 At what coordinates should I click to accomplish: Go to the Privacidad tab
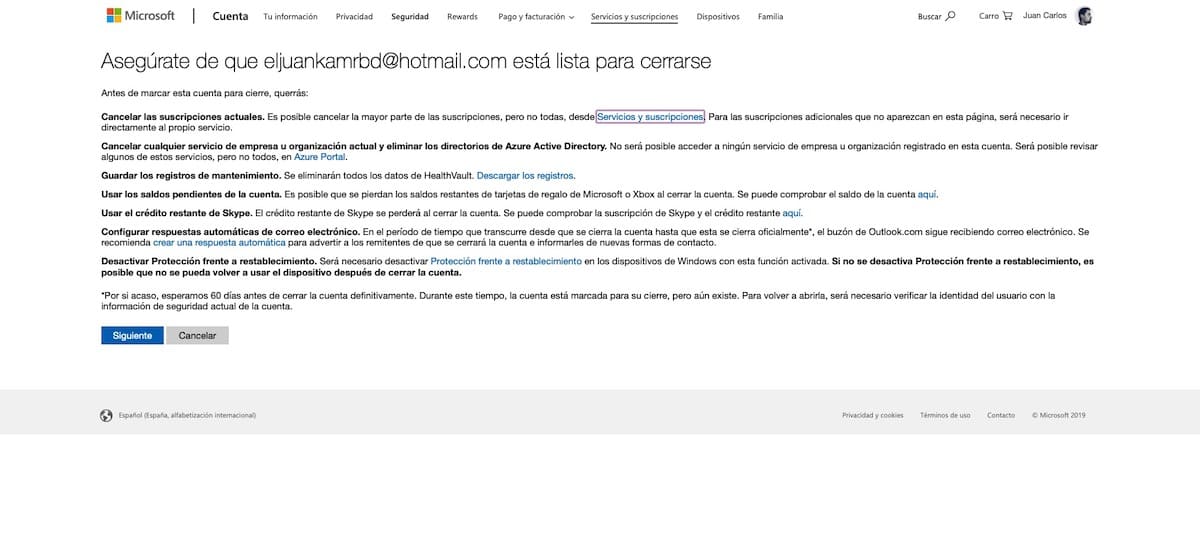(354, 17)
